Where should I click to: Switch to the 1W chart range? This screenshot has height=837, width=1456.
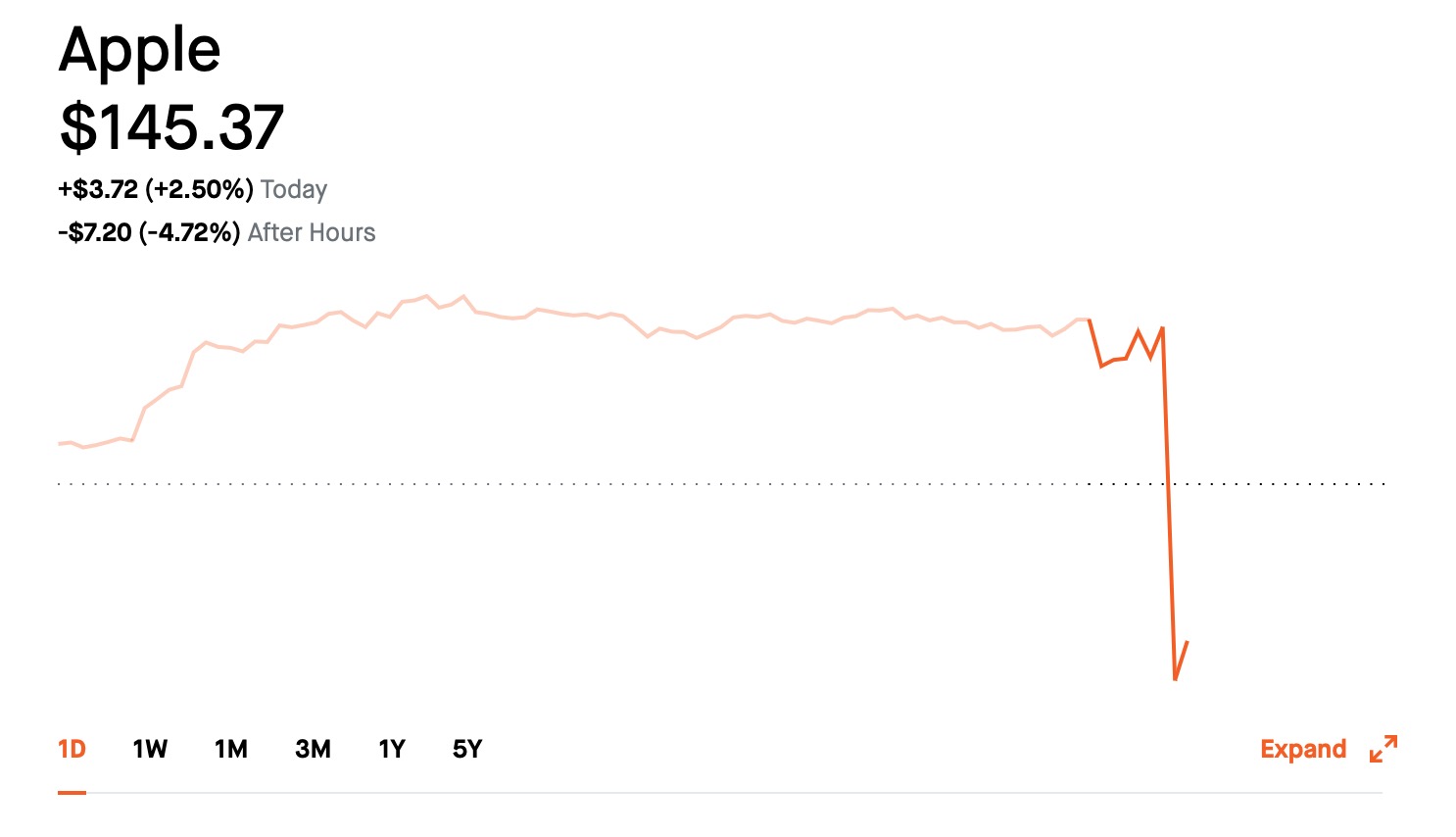[x=150, y=750]
